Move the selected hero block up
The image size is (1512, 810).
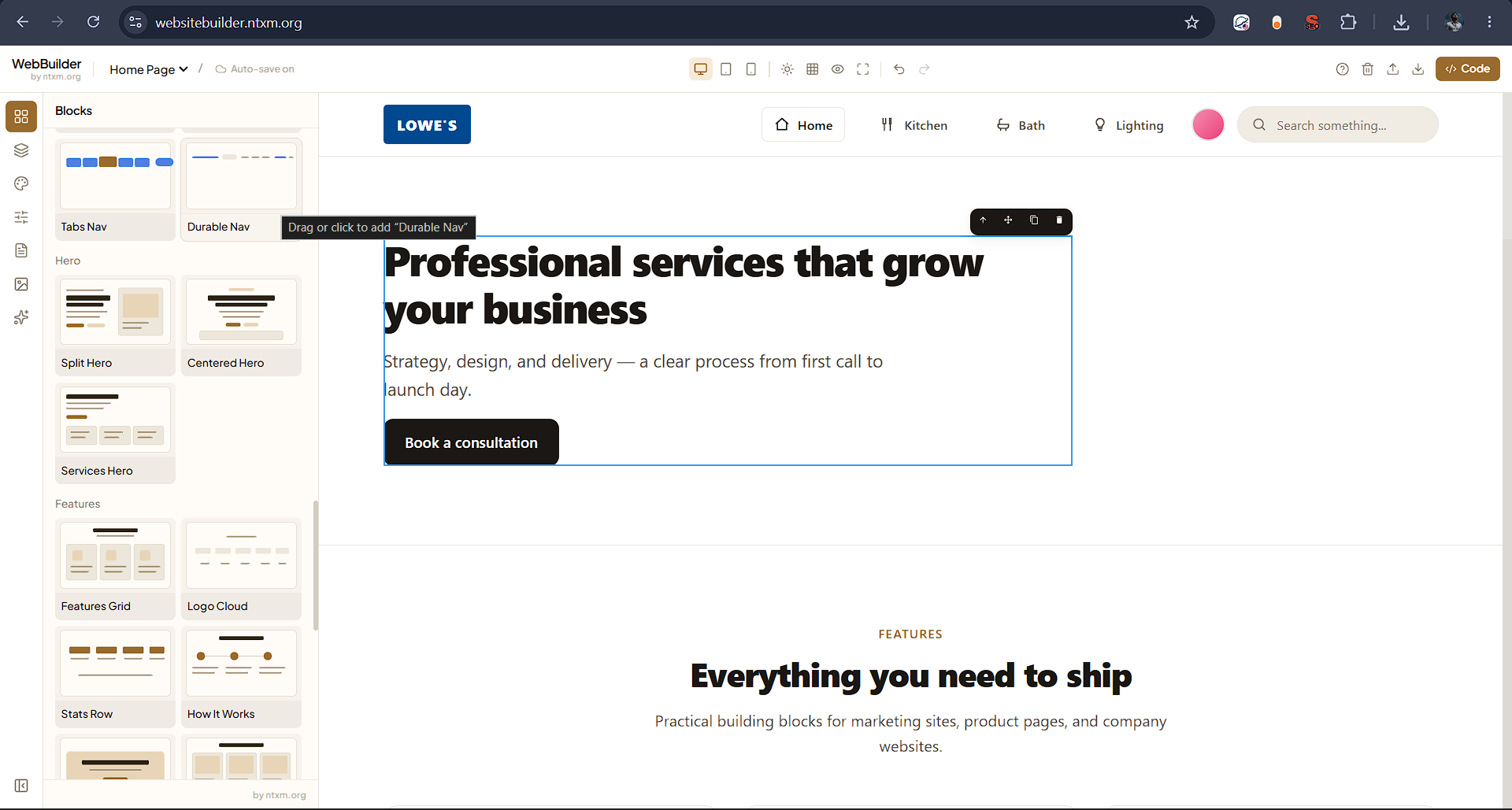click(983, 220)
